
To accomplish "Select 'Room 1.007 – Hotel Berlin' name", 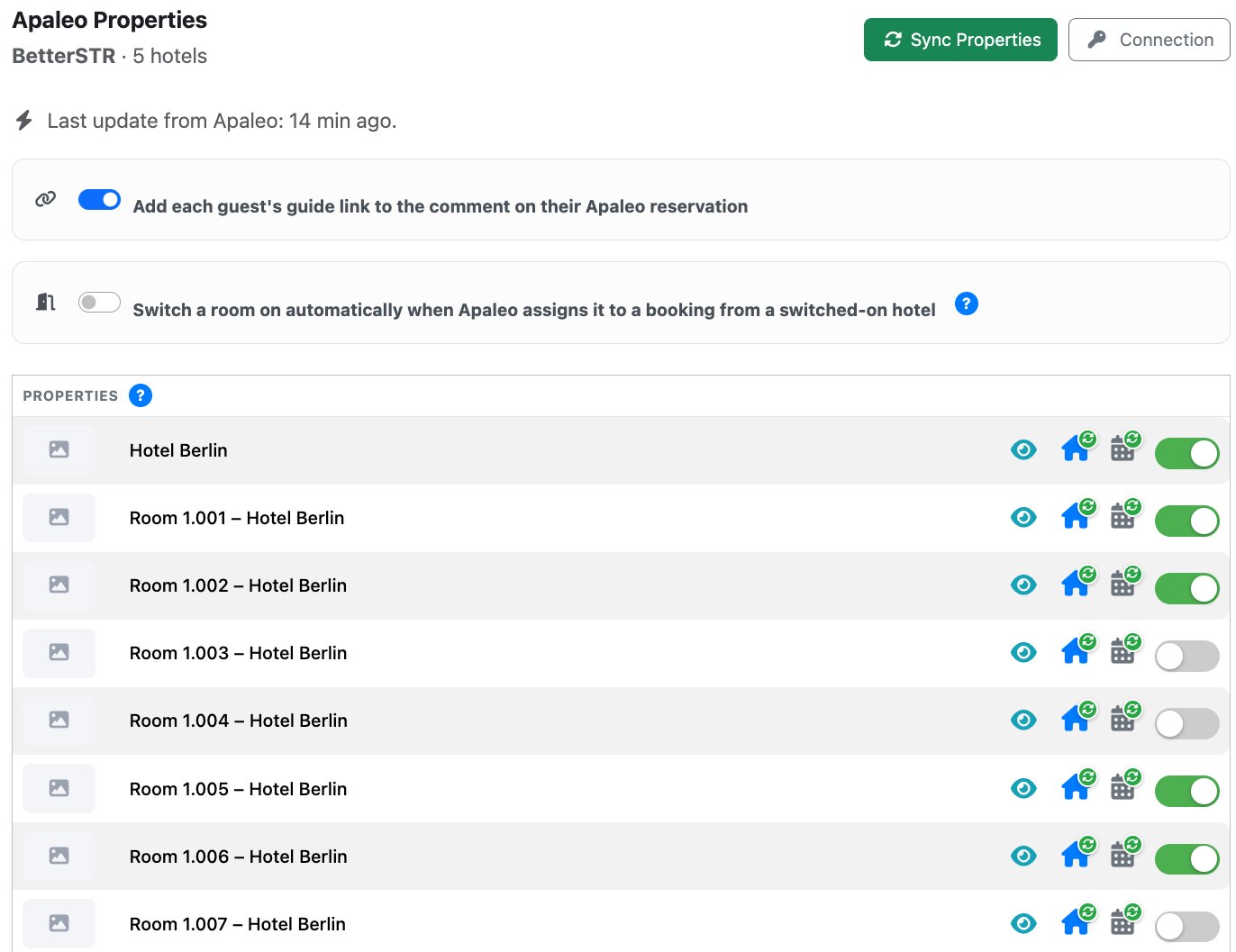I will click(x=238, y=924).
